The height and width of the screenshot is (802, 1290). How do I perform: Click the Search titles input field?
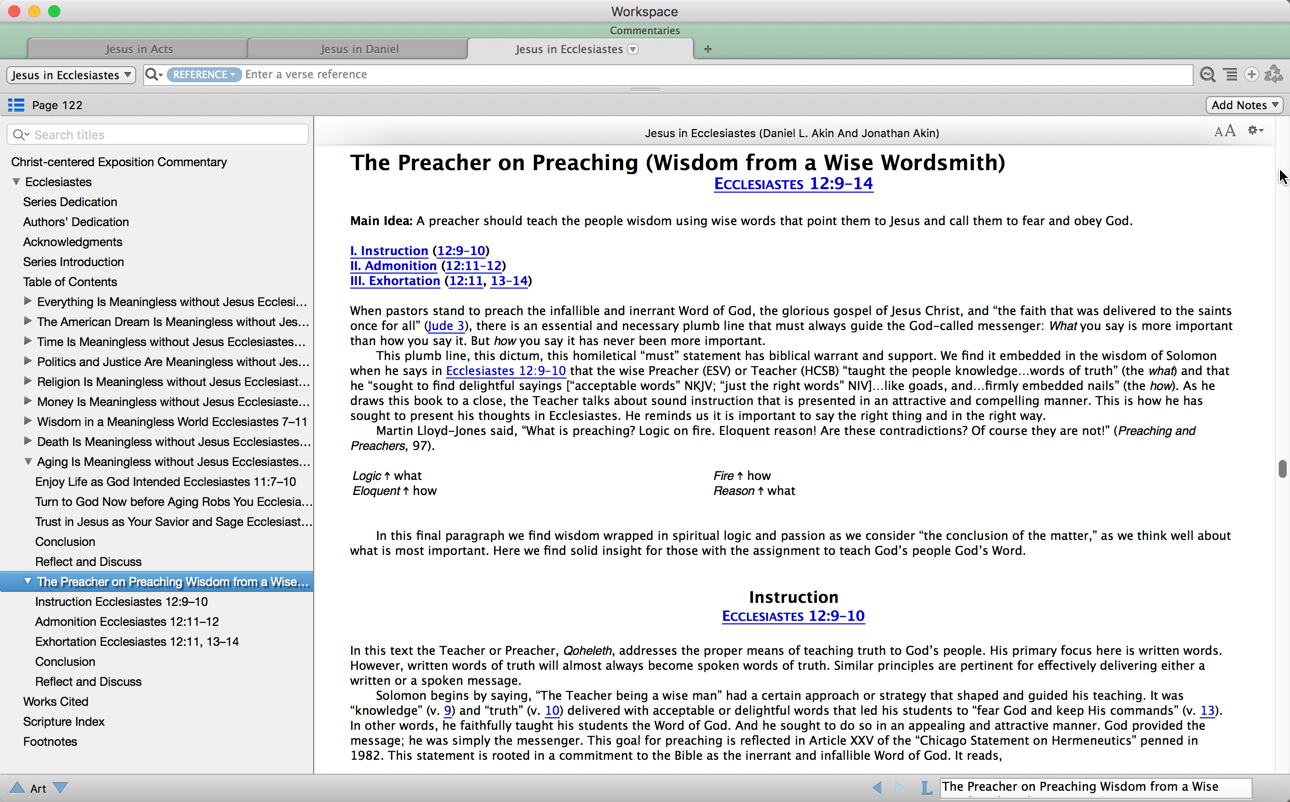tap(160, 135)
